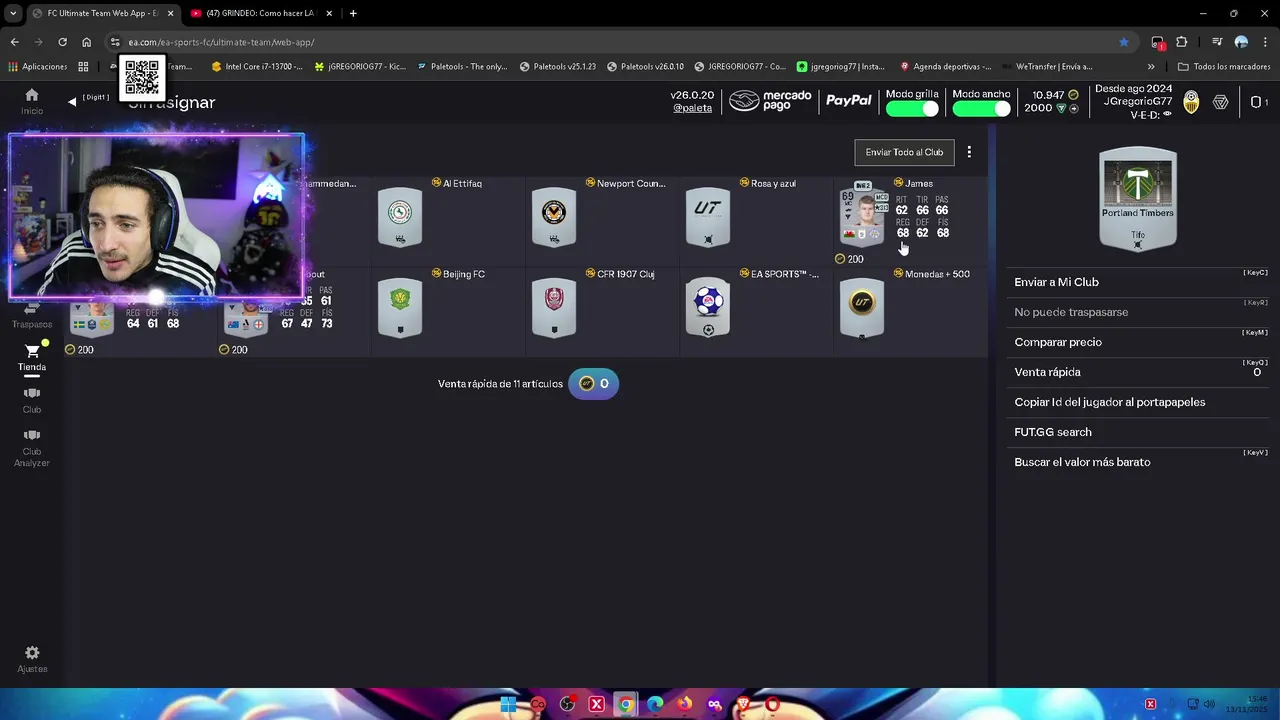This screenshot has height=720, width=1280.
Task: Open Windows Start menu
Action: click(x=508, y=704)
